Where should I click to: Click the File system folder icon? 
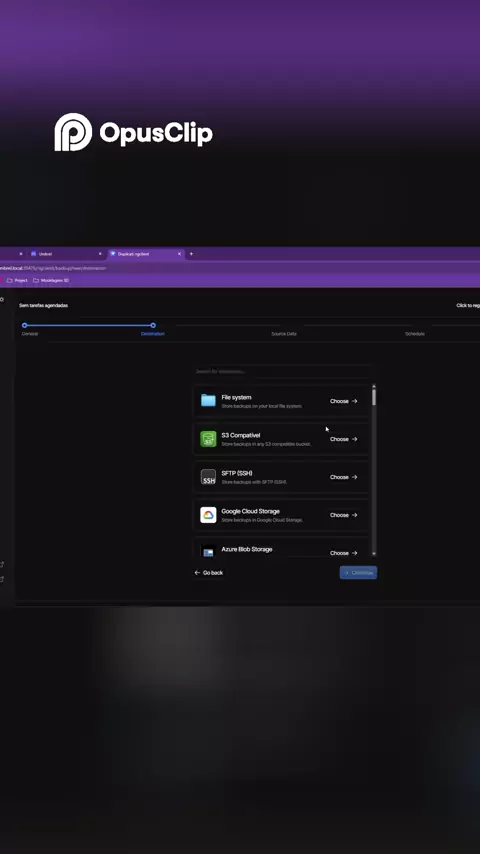(x=208, y=400)
